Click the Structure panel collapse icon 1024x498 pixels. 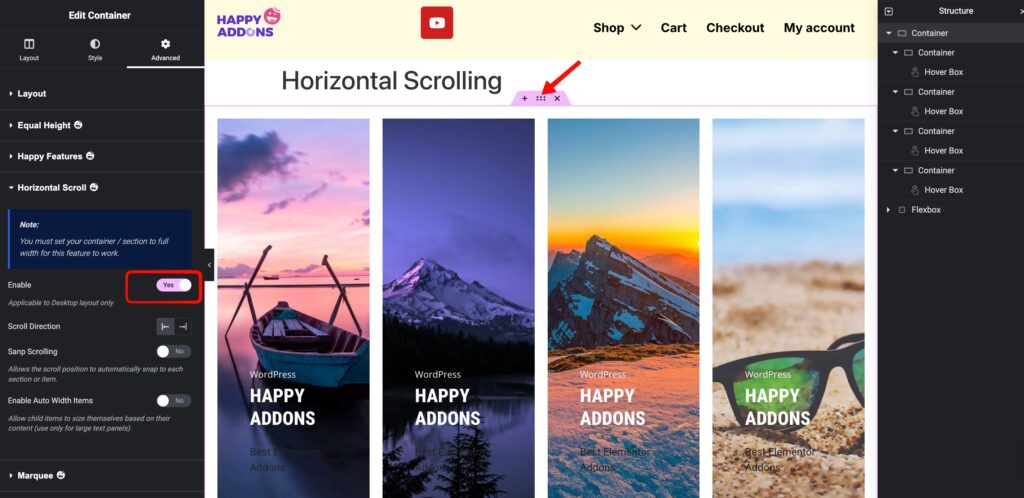(x=889, y=11)
